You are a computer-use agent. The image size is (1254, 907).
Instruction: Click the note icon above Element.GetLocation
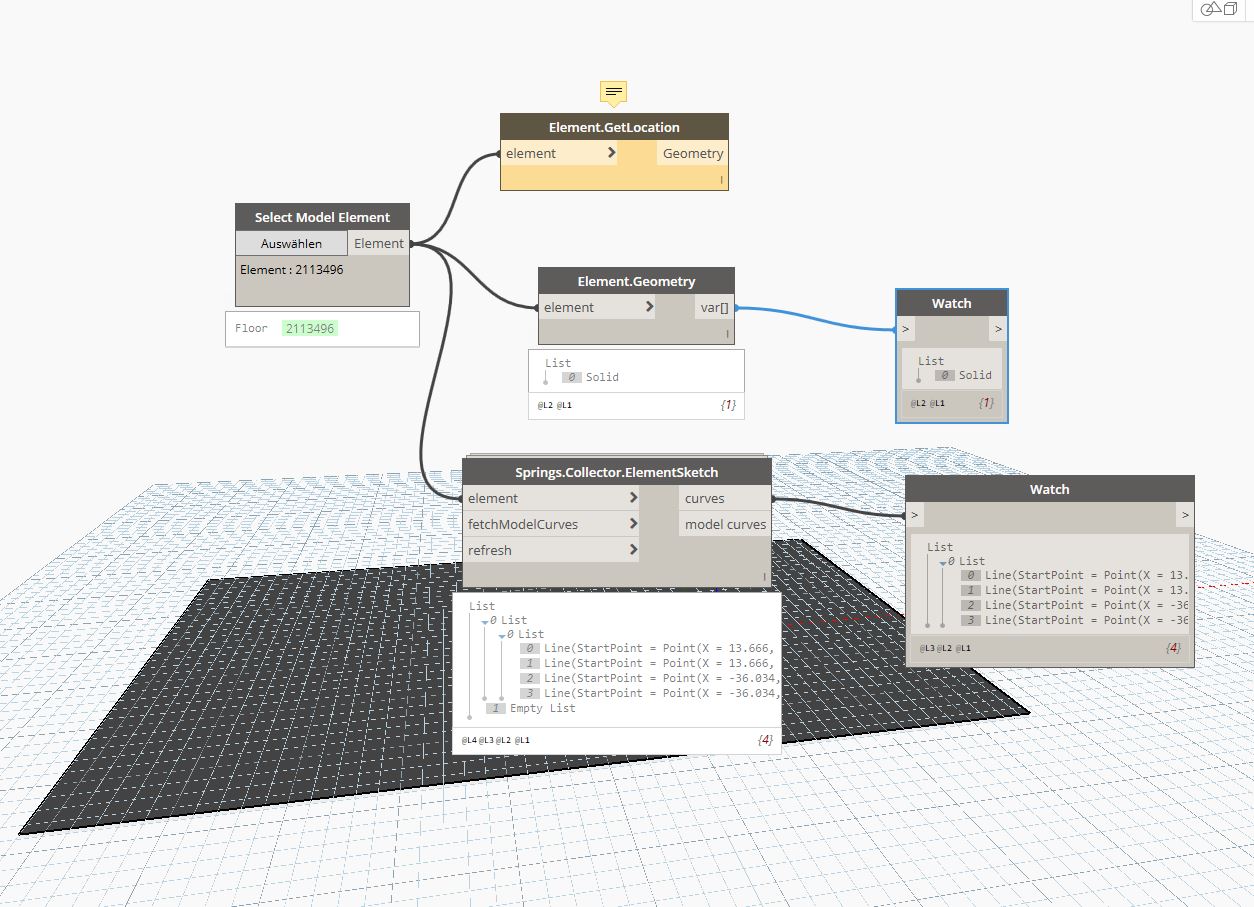coord(612,93)
